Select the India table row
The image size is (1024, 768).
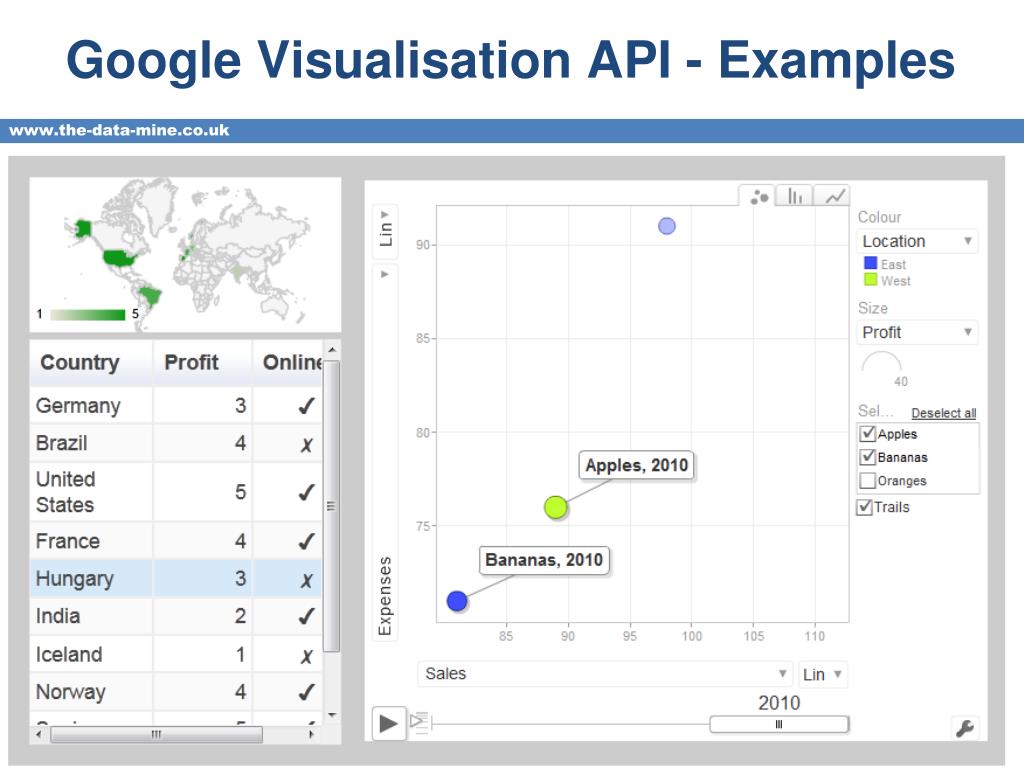[x=176, y=616]
